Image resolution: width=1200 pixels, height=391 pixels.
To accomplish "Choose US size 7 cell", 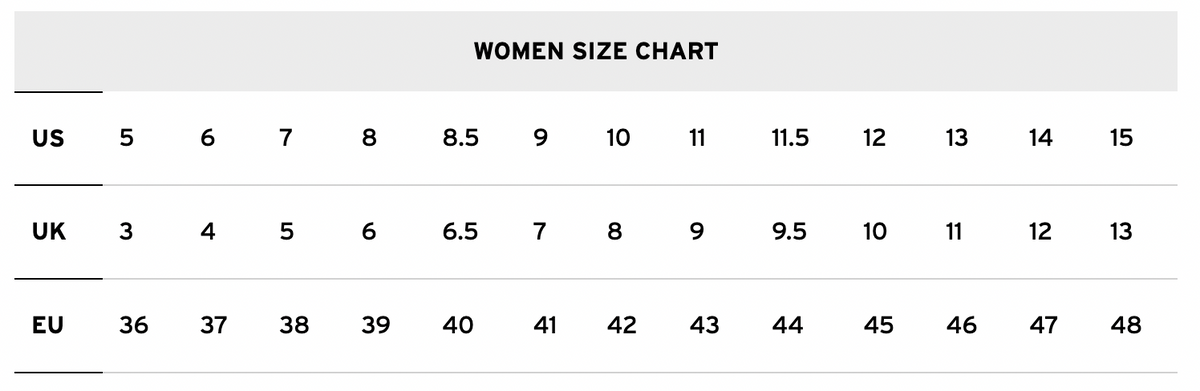I will pos(286,139).
